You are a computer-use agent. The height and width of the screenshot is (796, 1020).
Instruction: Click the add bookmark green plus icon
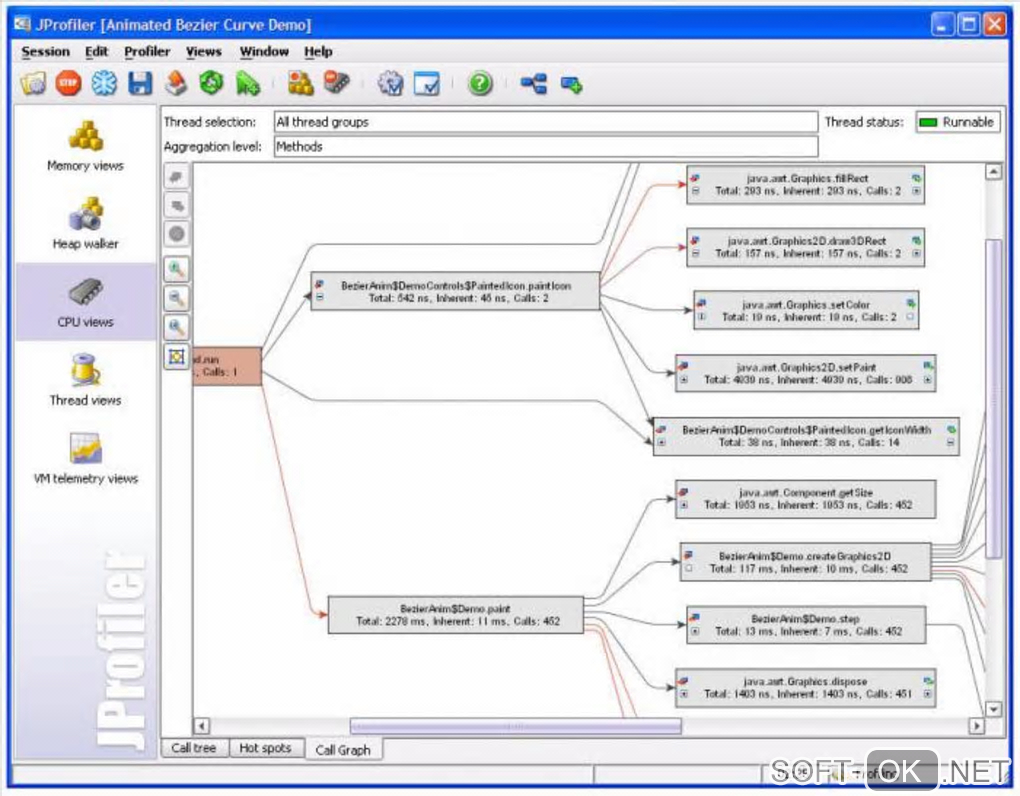point(571,84)
